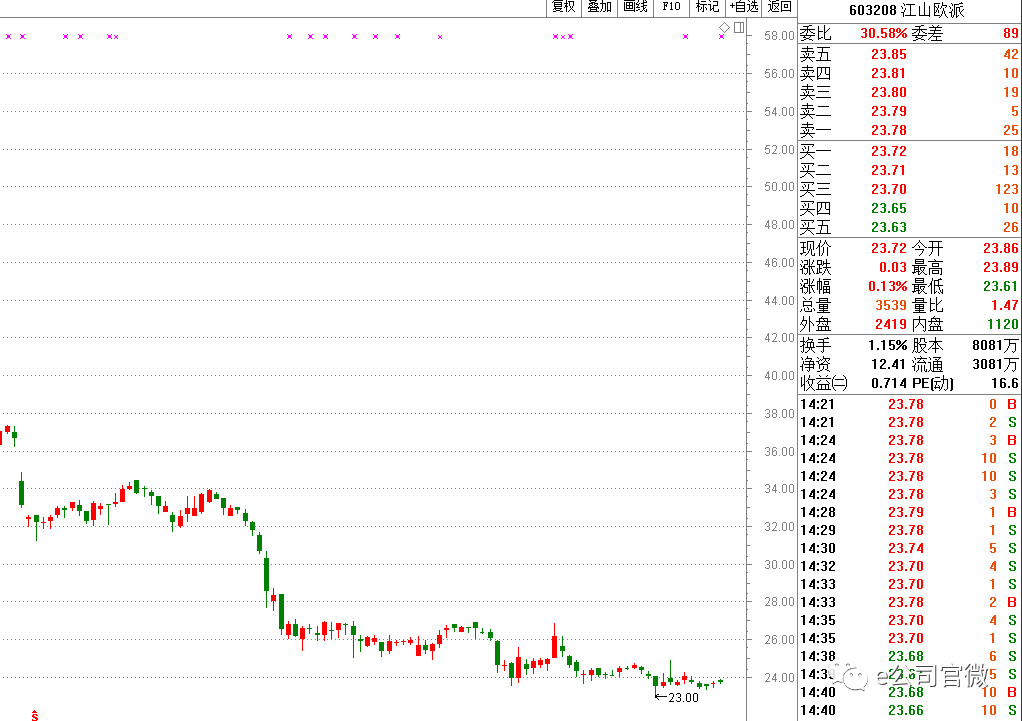Click the 标记 mark button
Image resolution: width=1022 pixels, height=721 pixels.
(707, 7)
